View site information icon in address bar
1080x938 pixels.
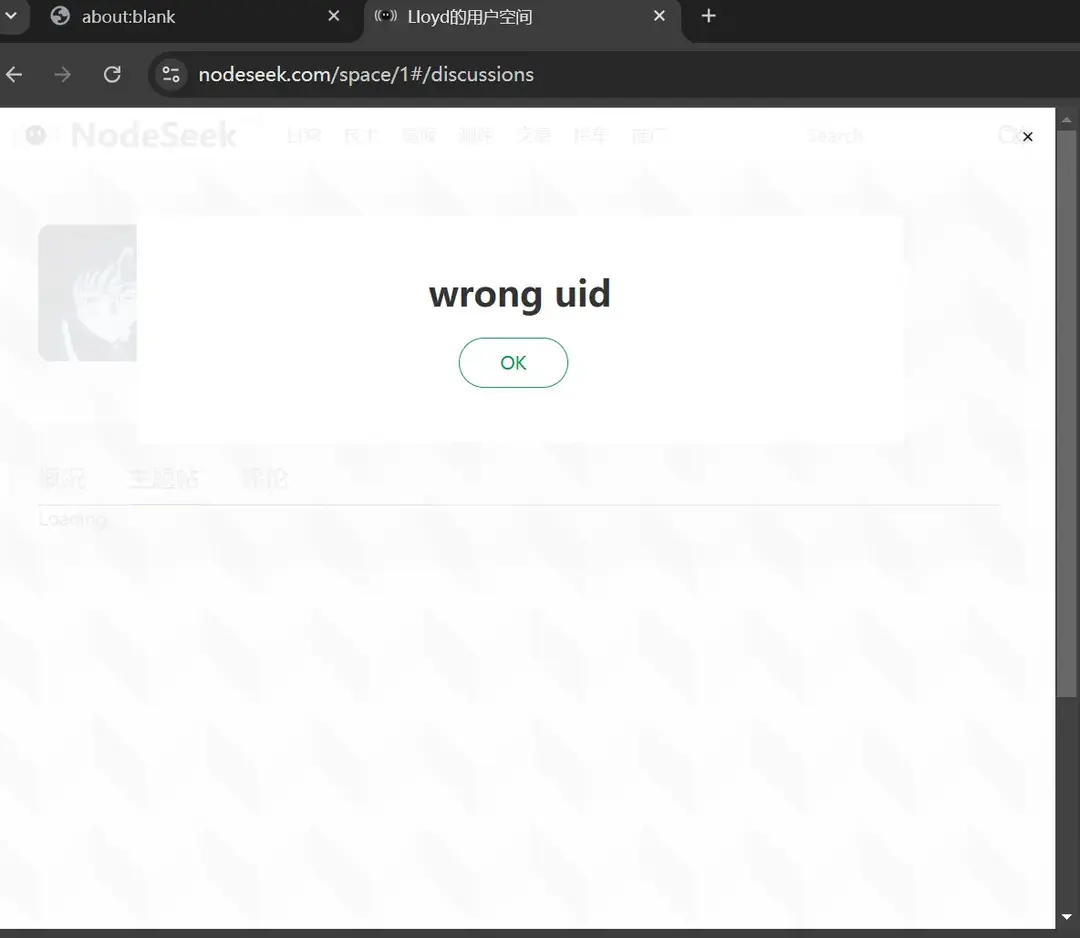tap(171, 75)
